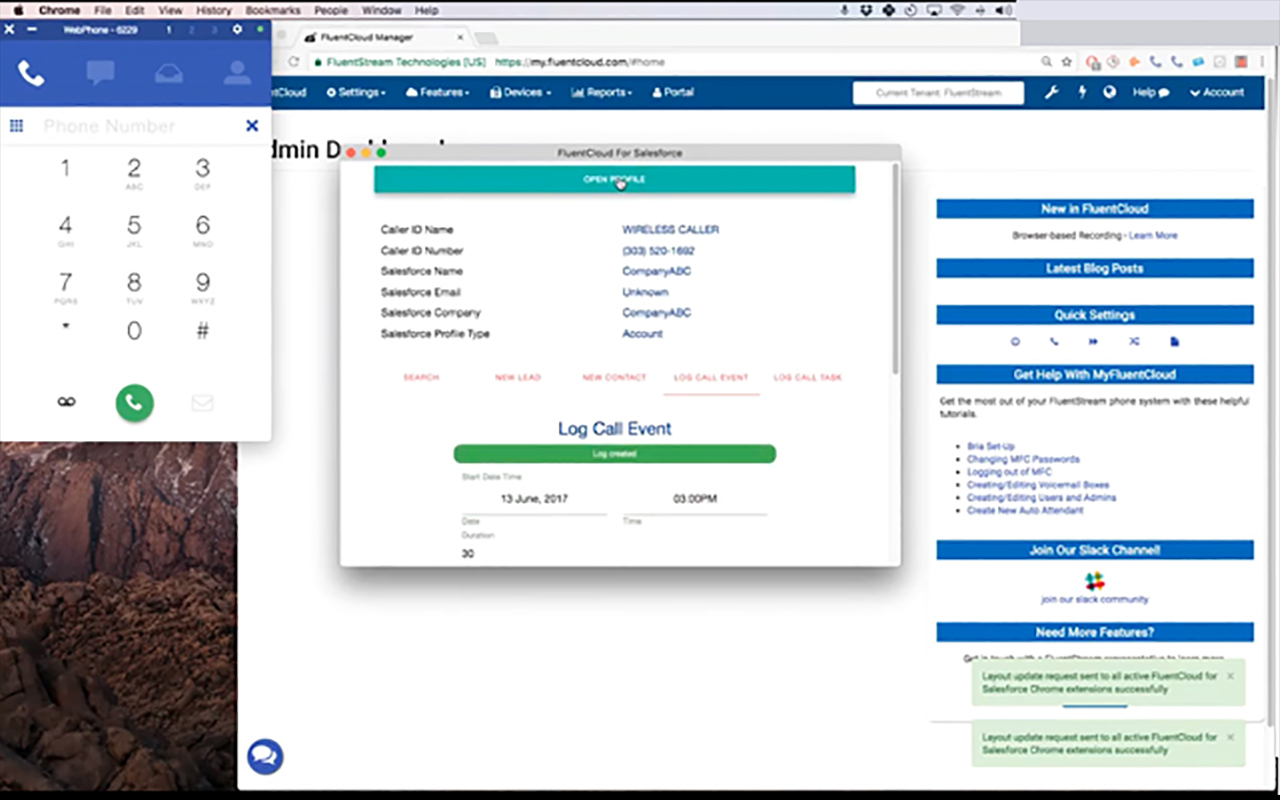The width and height of the screenshot is (1280, 800).
Task: Open the Devices dropdown in navbar
Action: 520,92
